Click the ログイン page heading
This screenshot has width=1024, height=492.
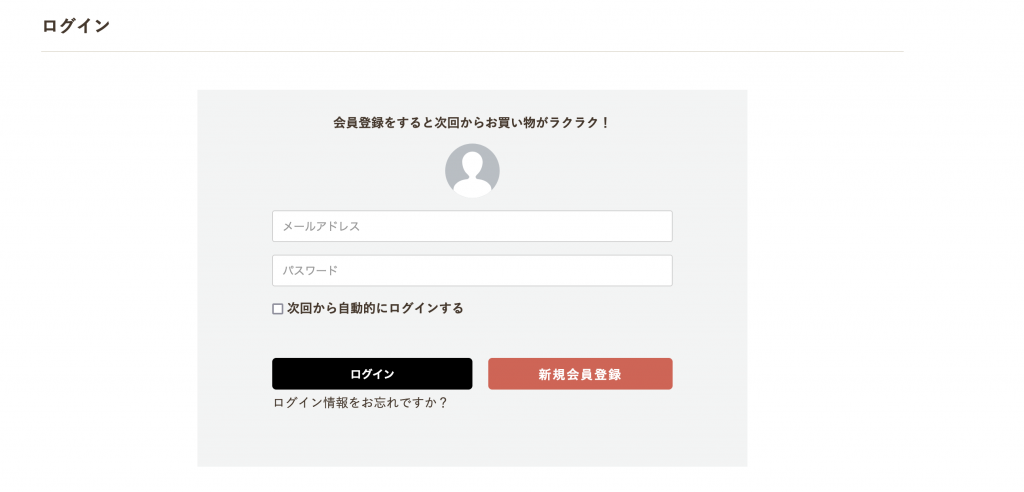pyautogui.click(x=76, y=26)
